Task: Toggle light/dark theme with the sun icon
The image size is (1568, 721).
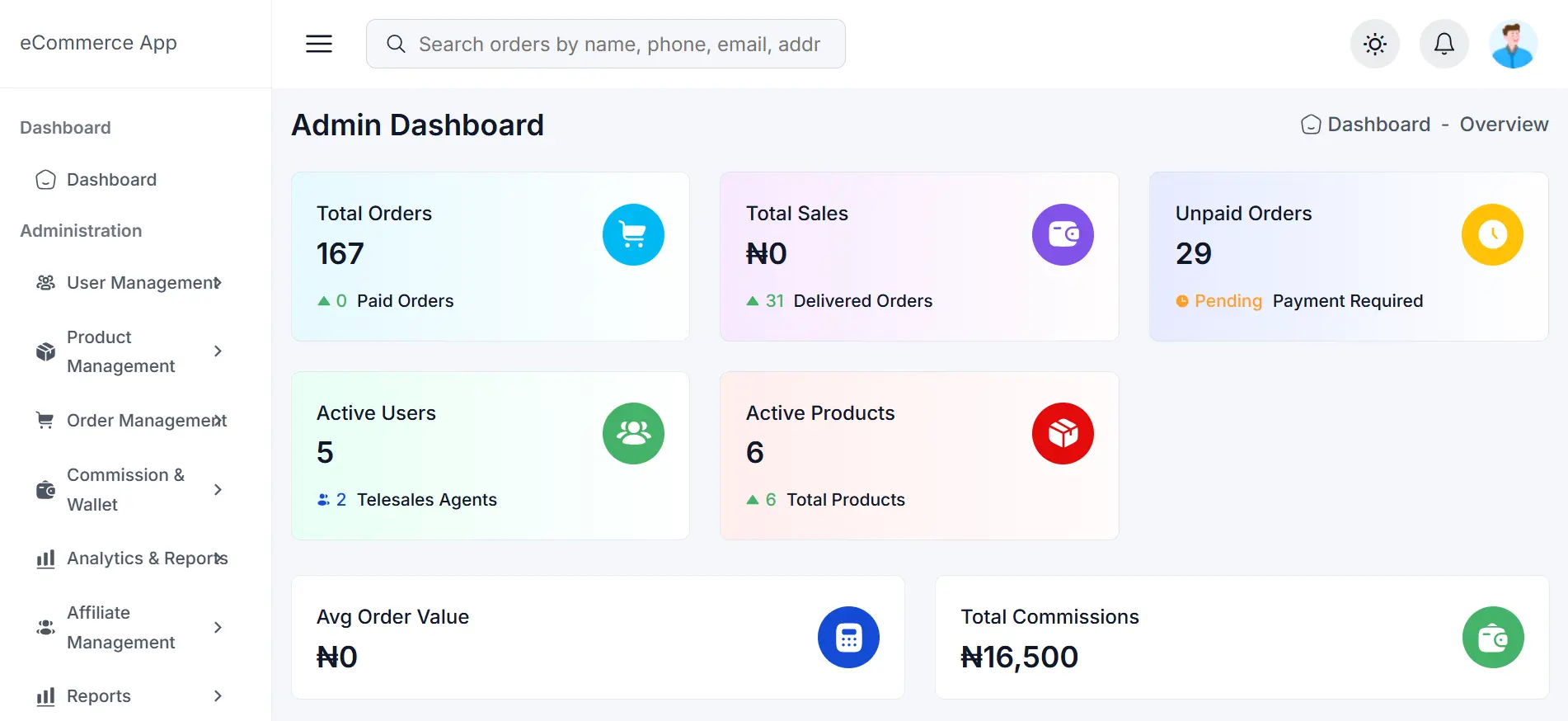Action: point(1374,44)
